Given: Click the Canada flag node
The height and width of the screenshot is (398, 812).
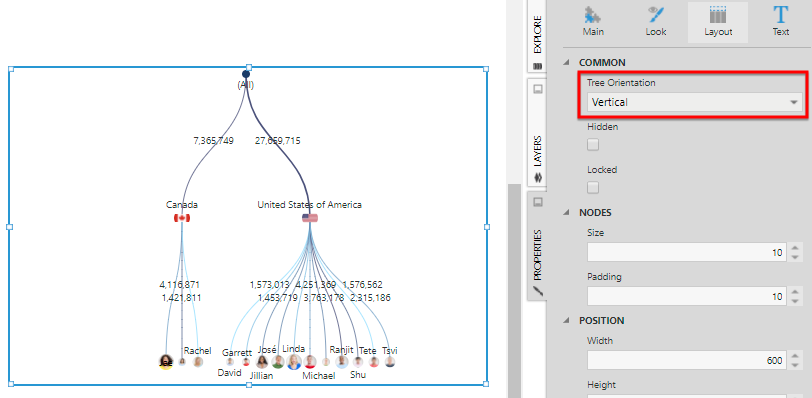Looking at the screenshot, I should click(x=182, y=218).
